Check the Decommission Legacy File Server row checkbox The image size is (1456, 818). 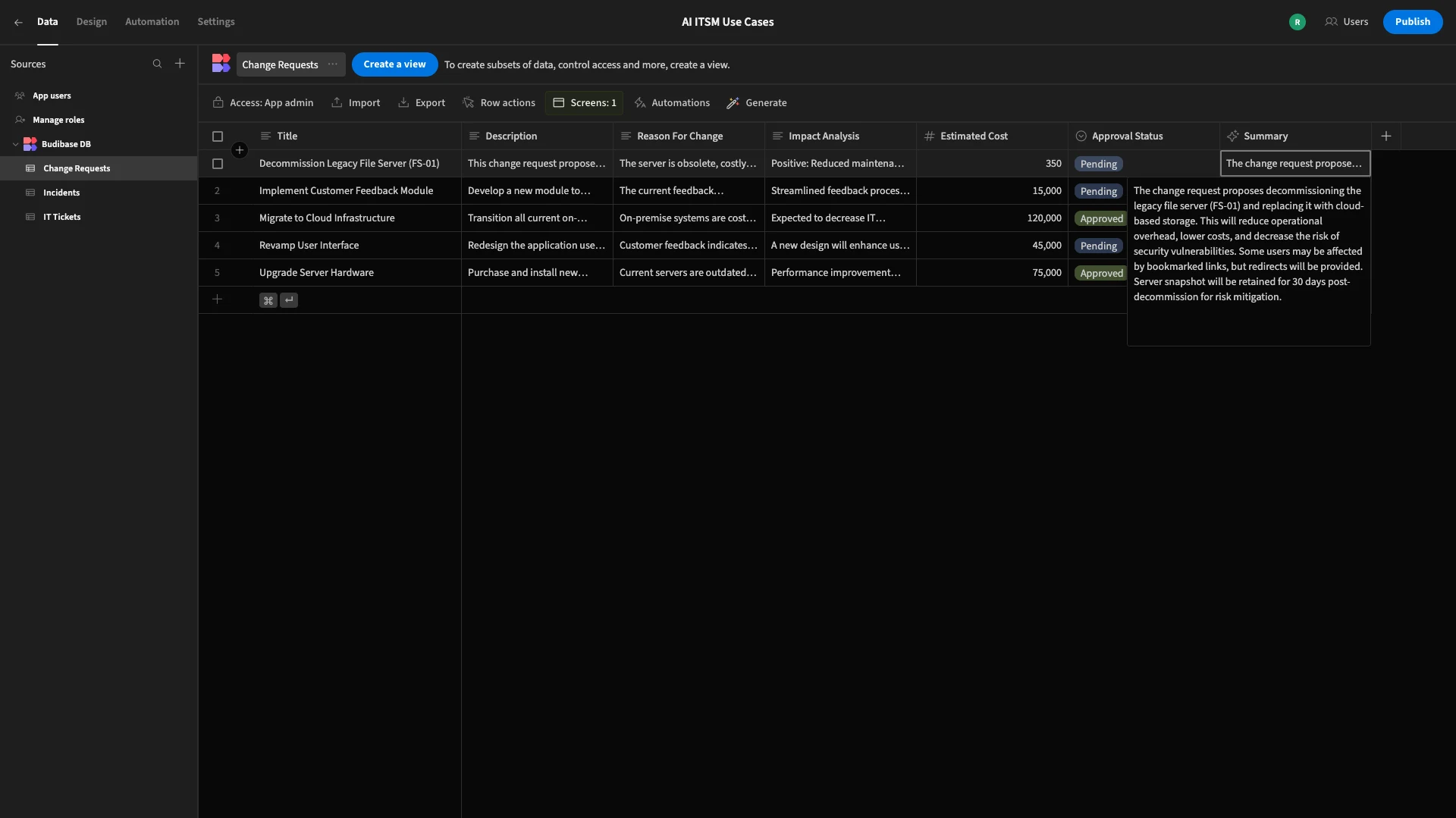(x=218, y=164)
